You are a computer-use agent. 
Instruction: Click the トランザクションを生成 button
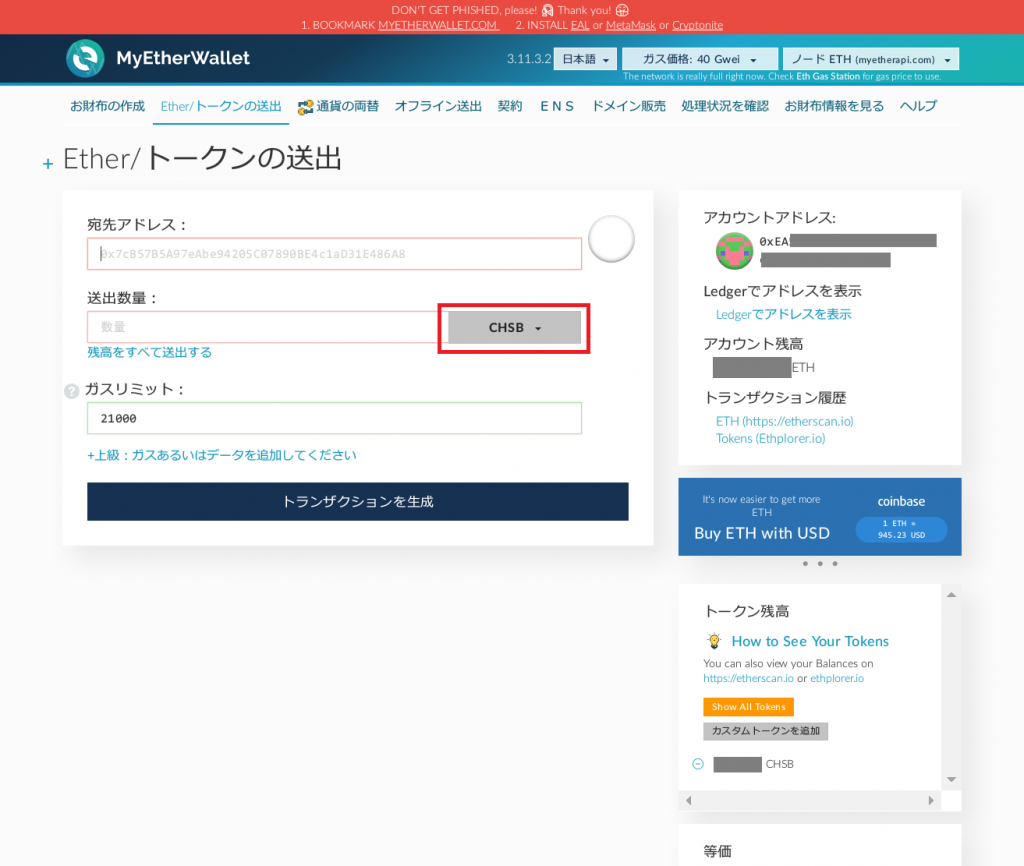pos(358,501)
